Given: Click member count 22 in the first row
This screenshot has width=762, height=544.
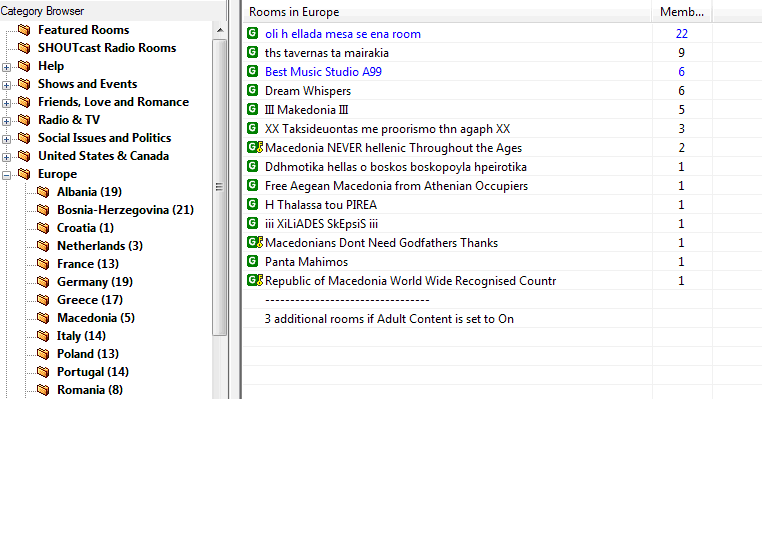Looking at the screenshot, I should click(x=681, y=34).
